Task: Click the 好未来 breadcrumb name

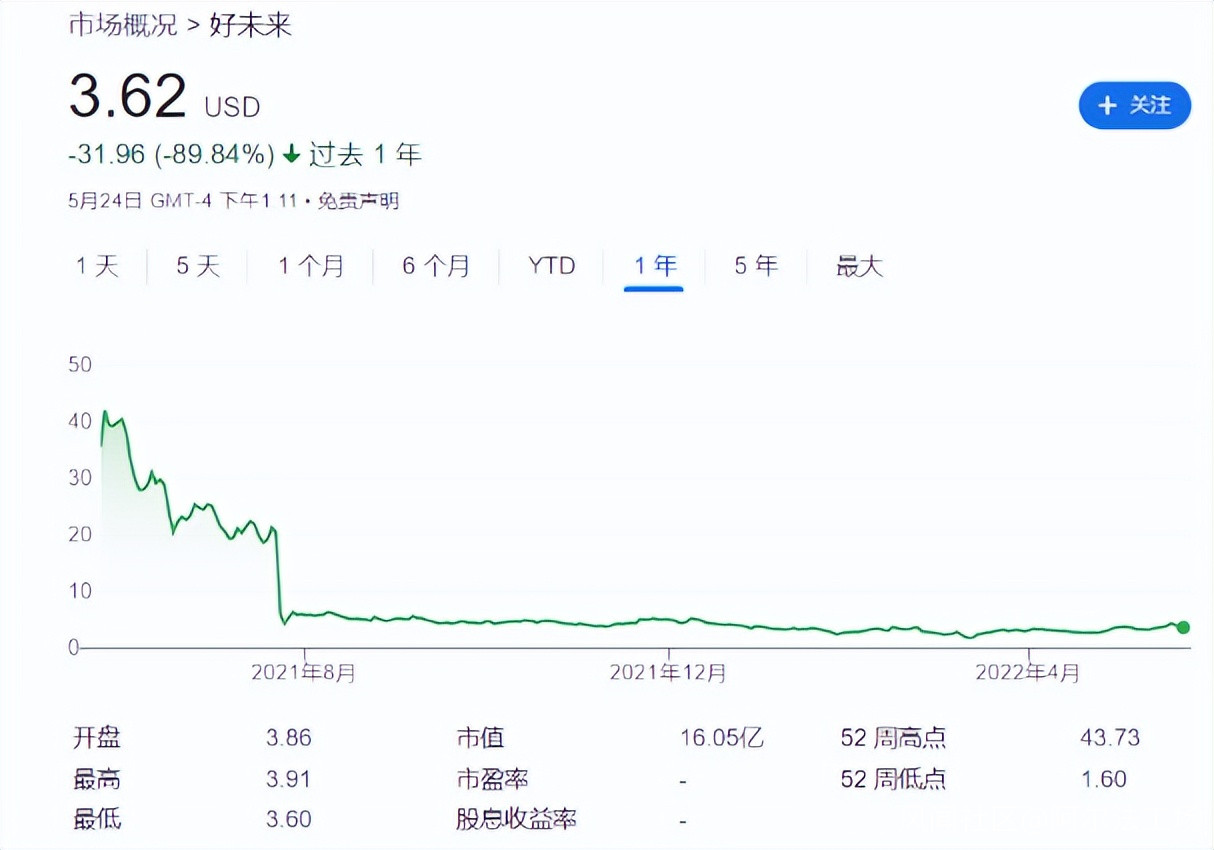Action: pos(250,25)
